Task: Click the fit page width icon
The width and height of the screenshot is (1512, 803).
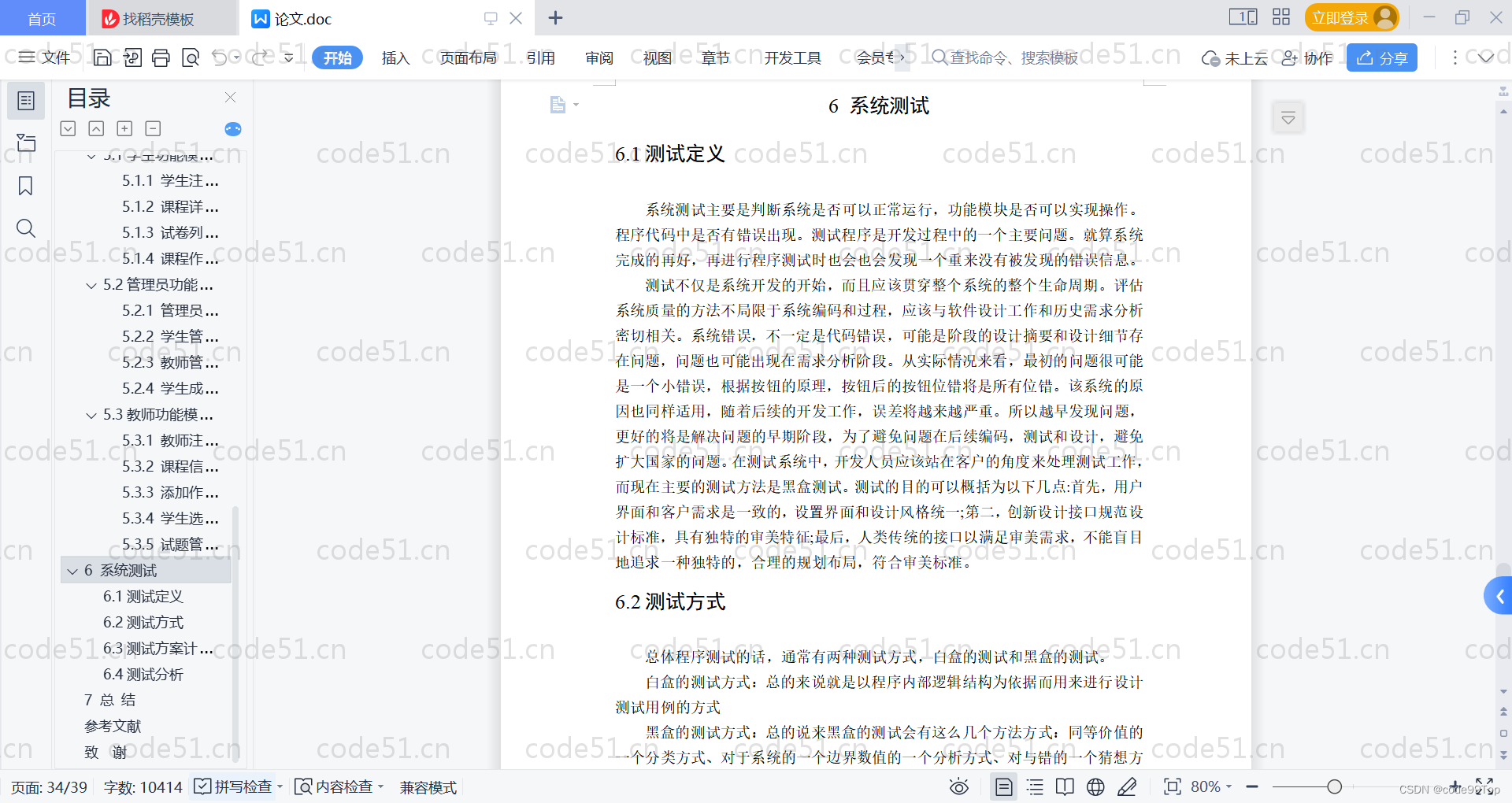Action: pyautogui.click(x=1172, y=786)
